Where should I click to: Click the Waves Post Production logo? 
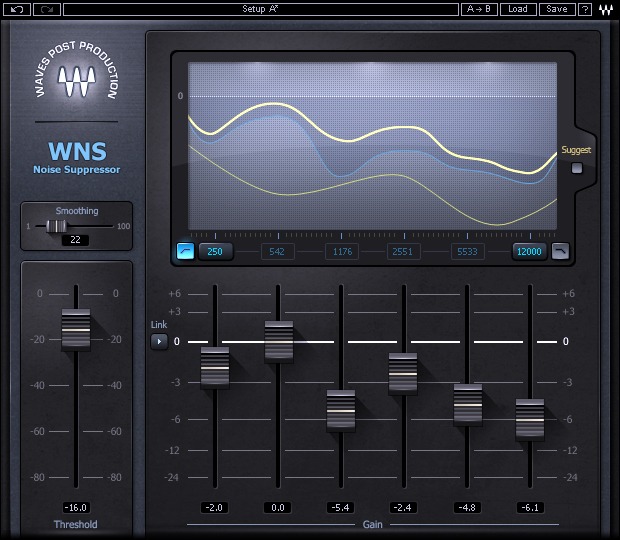[x=76, y=72]
